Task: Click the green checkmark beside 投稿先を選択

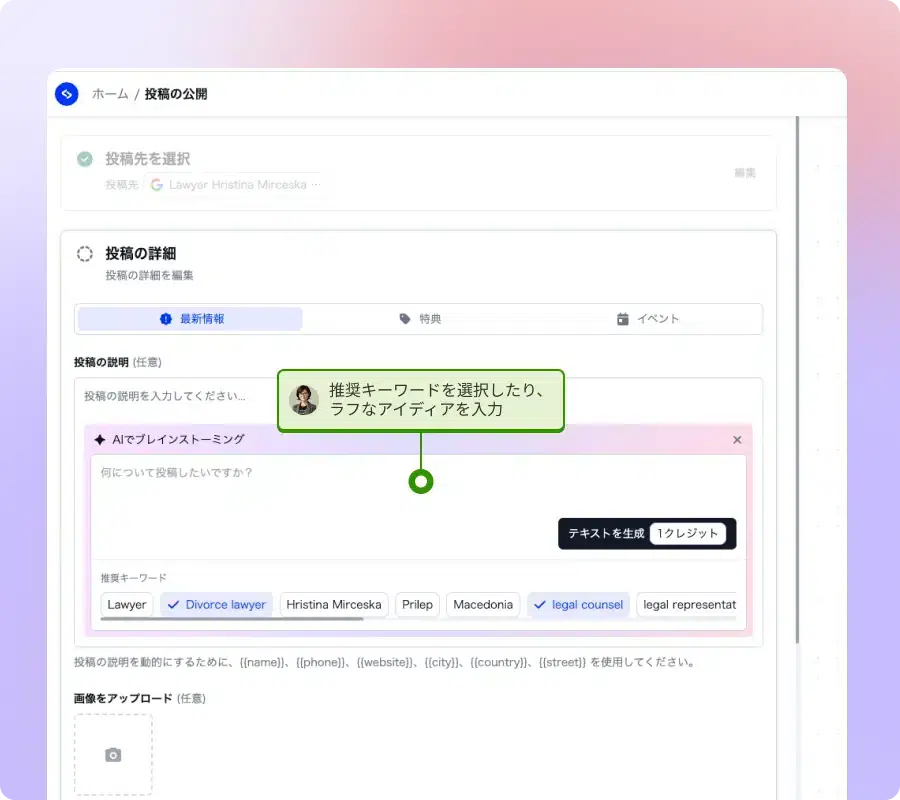Action: click(85, 159)
